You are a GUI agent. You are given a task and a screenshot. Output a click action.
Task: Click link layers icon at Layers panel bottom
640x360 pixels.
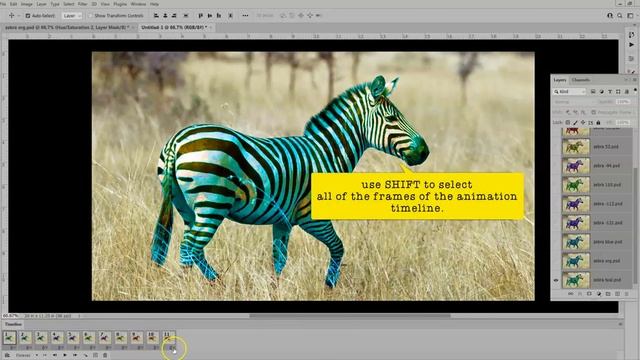coord(571,293)
